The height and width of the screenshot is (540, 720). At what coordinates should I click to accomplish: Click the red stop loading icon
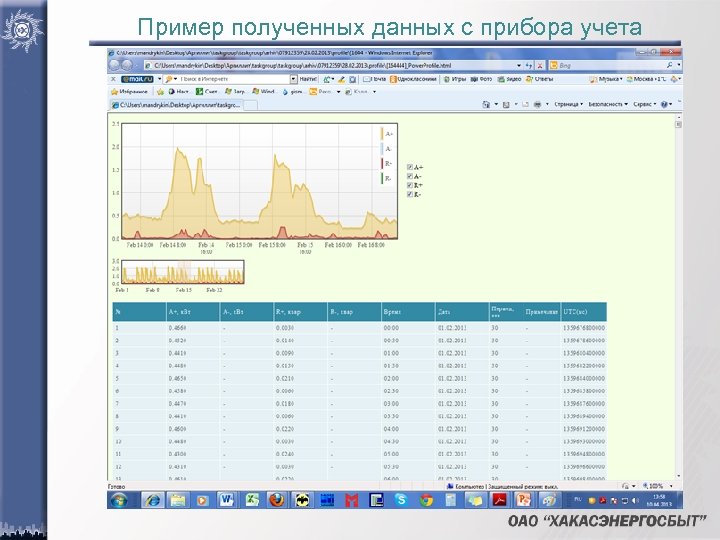pyautogui.click(x=540, y=66)
